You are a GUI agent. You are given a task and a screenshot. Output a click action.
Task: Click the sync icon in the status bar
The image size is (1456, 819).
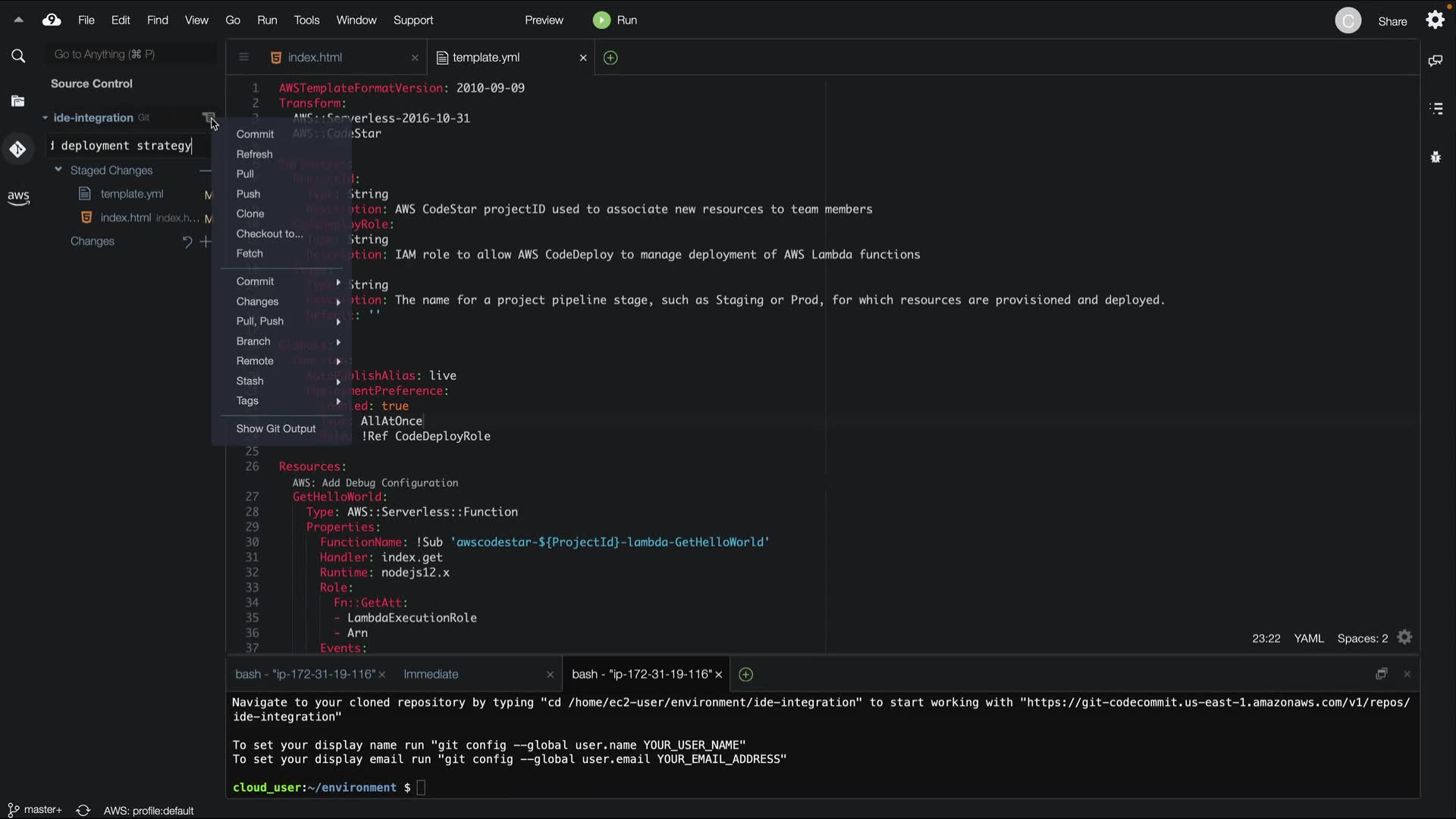pyautogui.click(x=83, y=811)
